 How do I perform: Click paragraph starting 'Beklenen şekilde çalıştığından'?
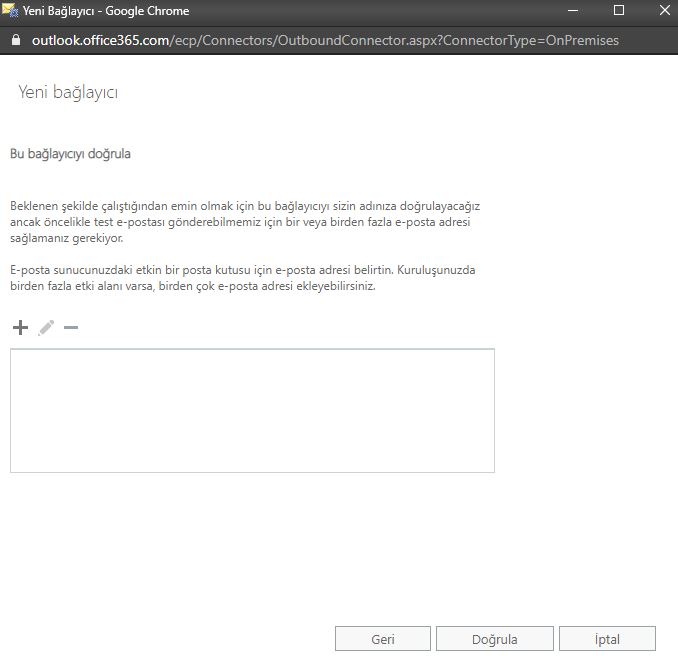tap(245, 222)
